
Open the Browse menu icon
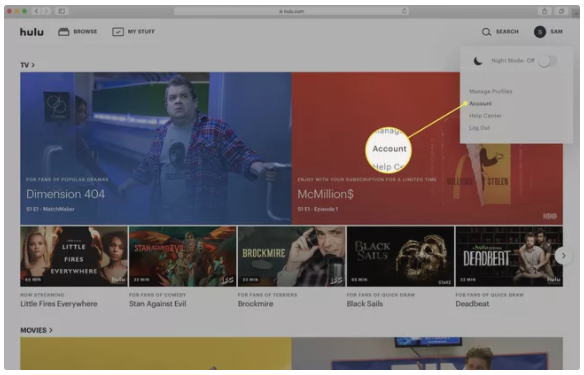click(x=63, y=32)
